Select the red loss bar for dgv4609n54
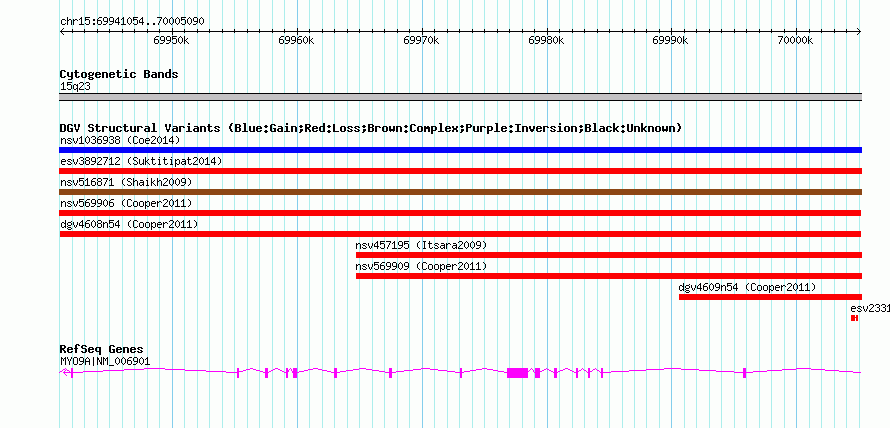Screen dimensions: 890x428 (x=770, y=297)
